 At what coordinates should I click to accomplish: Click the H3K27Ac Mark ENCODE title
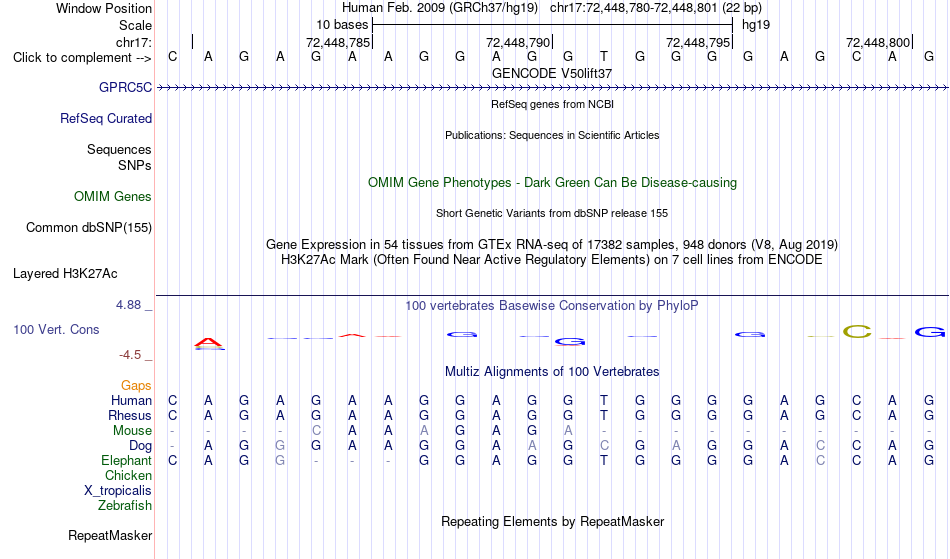pos(552,260)
